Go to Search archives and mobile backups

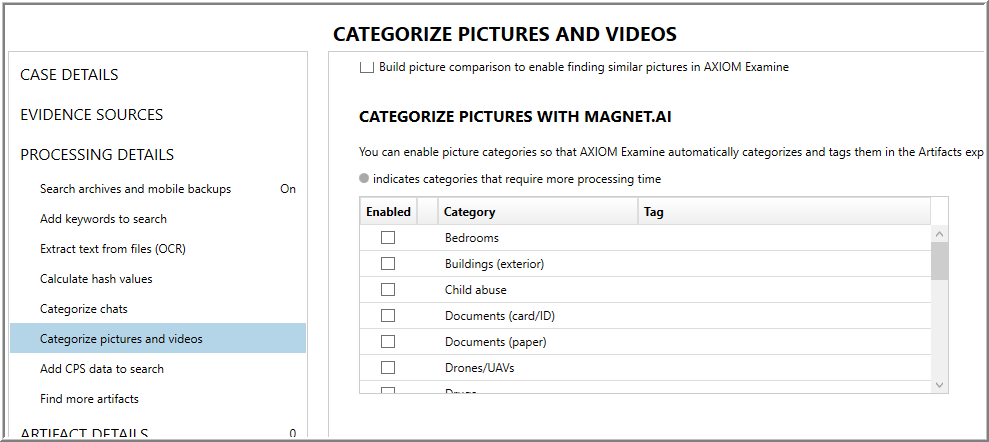(135, 189)
